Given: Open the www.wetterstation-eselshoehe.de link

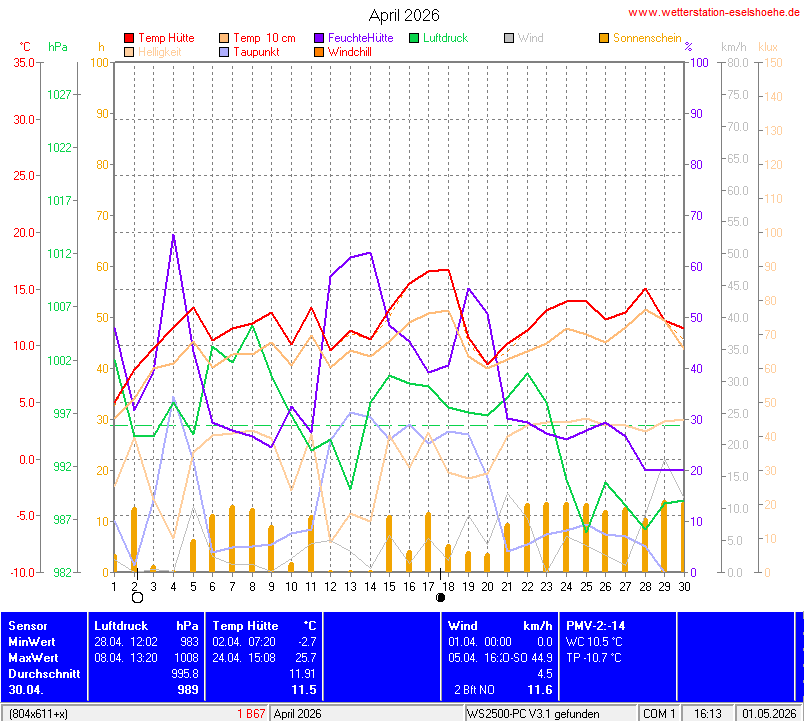Looking at the screenshot, I should pos(714,12).
